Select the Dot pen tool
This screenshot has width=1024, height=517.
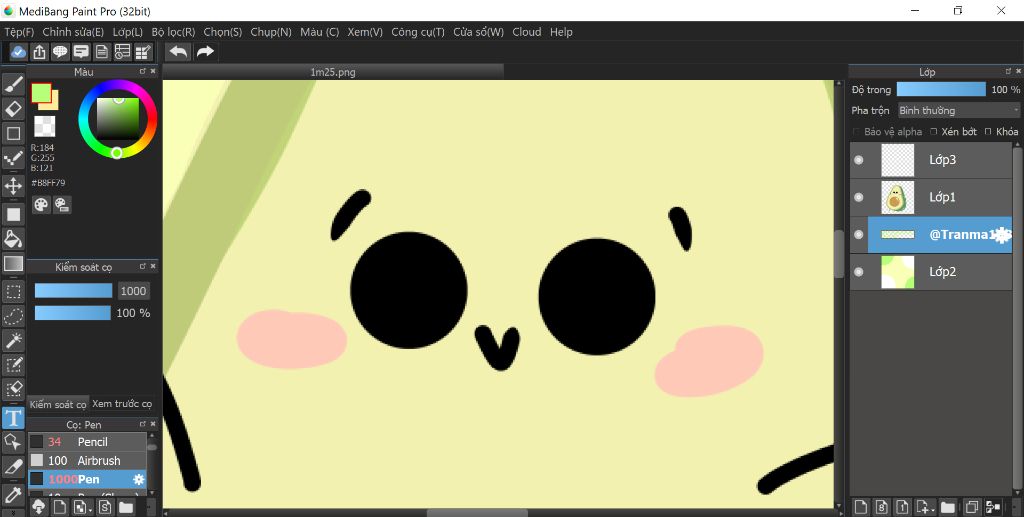point(13,159)
